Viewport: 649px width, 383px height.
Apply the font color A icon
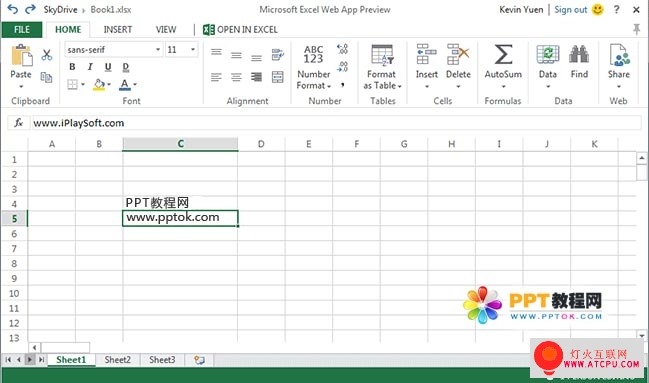(x=125, y=84)
